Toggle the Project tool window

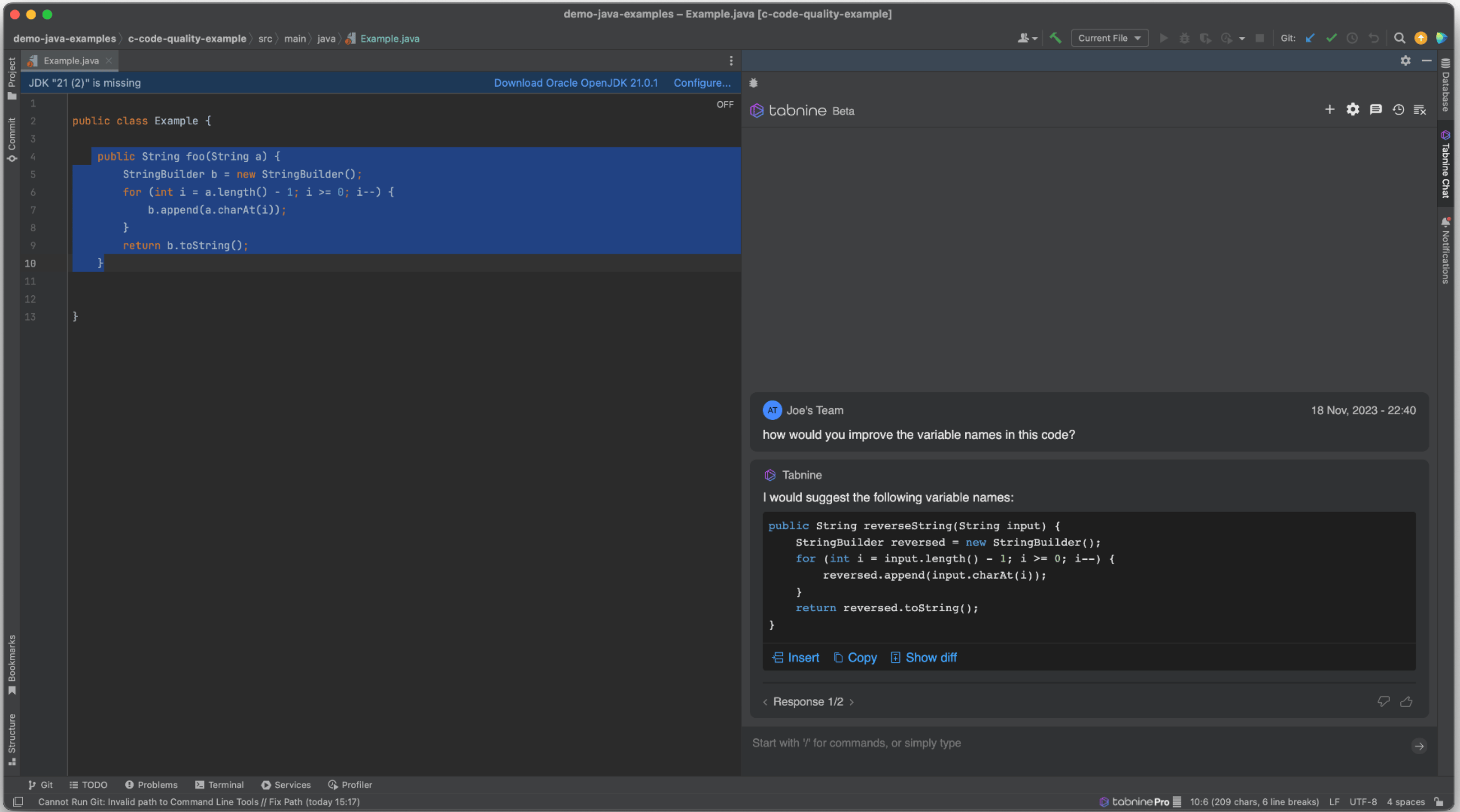[11, 78]
